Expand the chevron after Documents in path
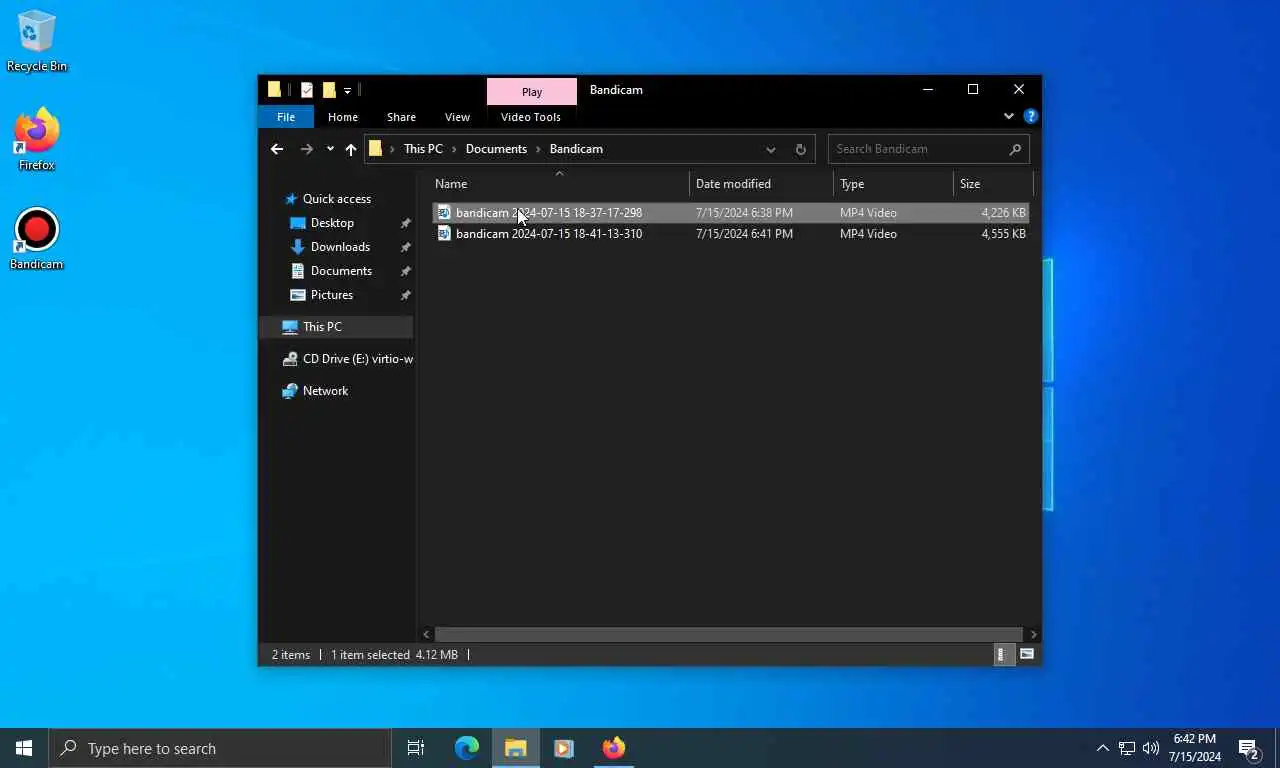The width and height of the screenshot is (1280, 768). [538, 149]
